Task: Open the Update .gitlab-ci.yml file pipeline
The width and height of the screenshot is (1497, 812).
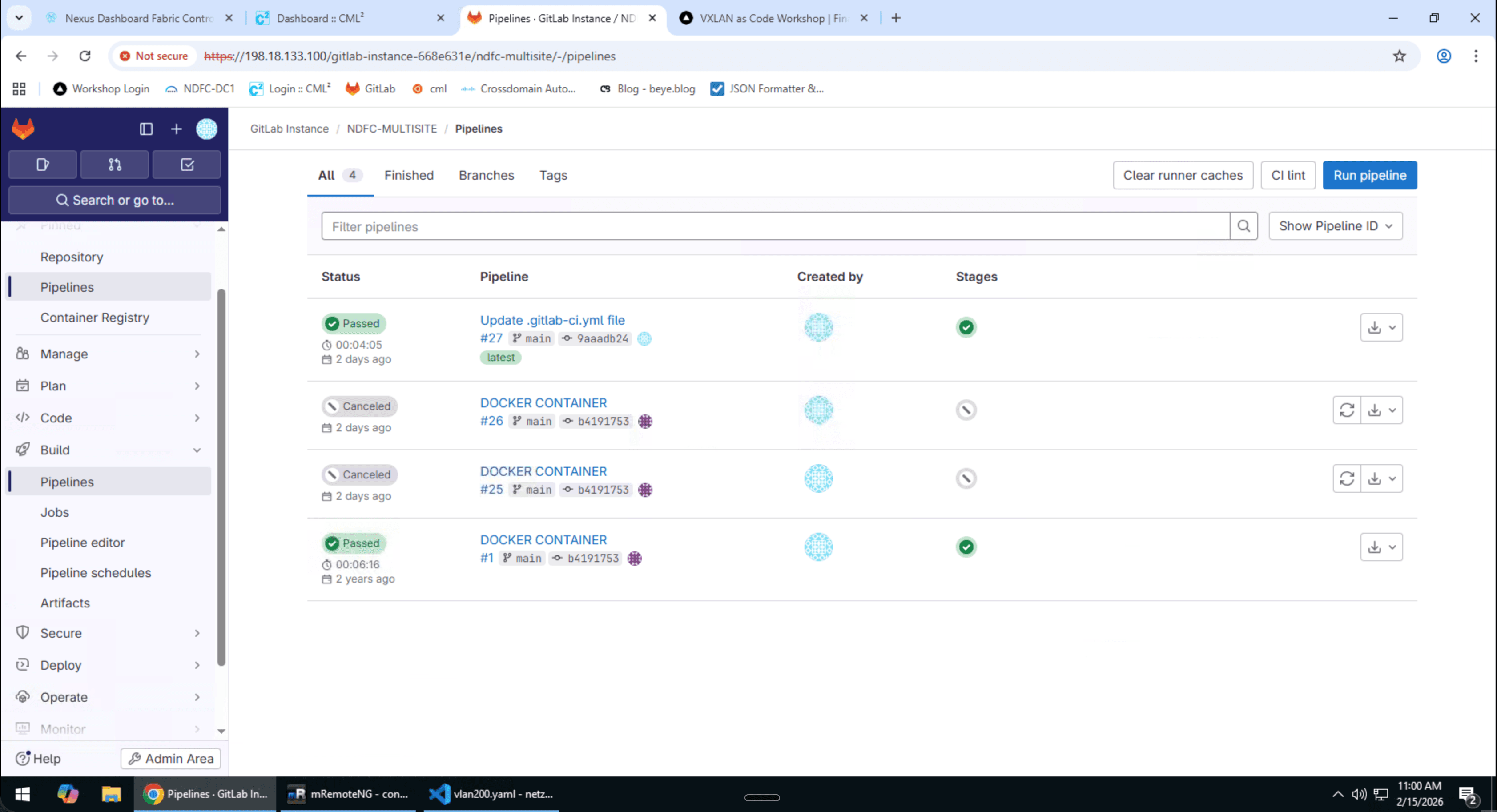Action: [x=552, y=320]
